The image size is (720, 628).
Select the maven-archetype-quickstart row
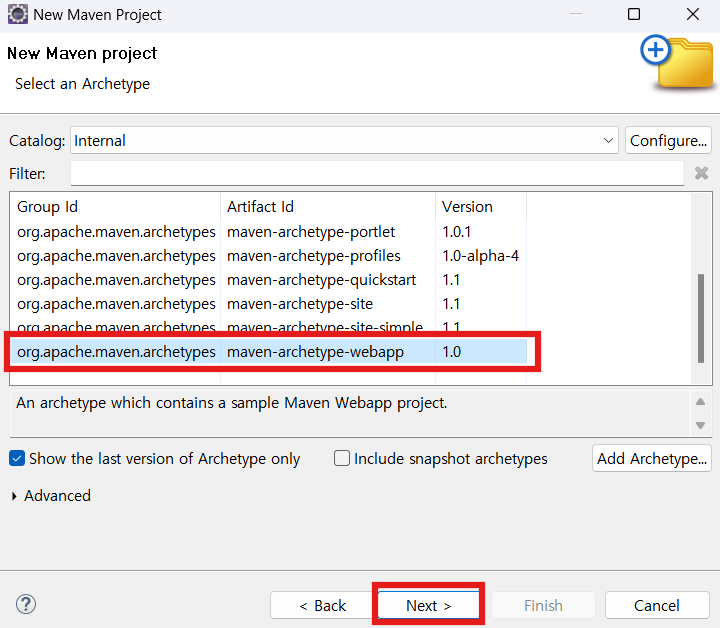point(269,280)
